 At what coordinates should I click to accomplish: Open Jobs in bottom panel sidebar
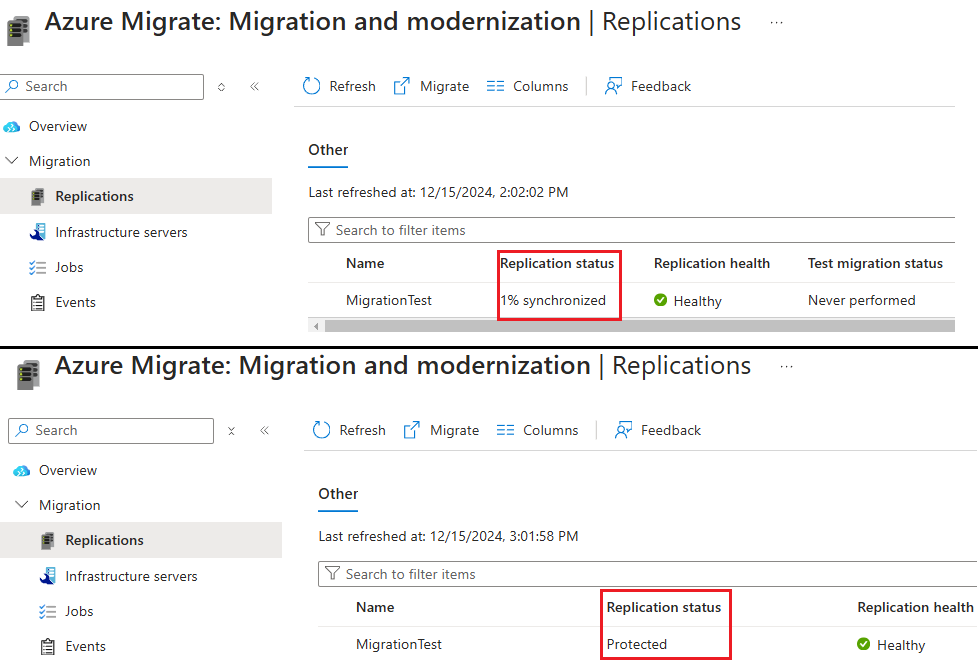click(79, 611)
